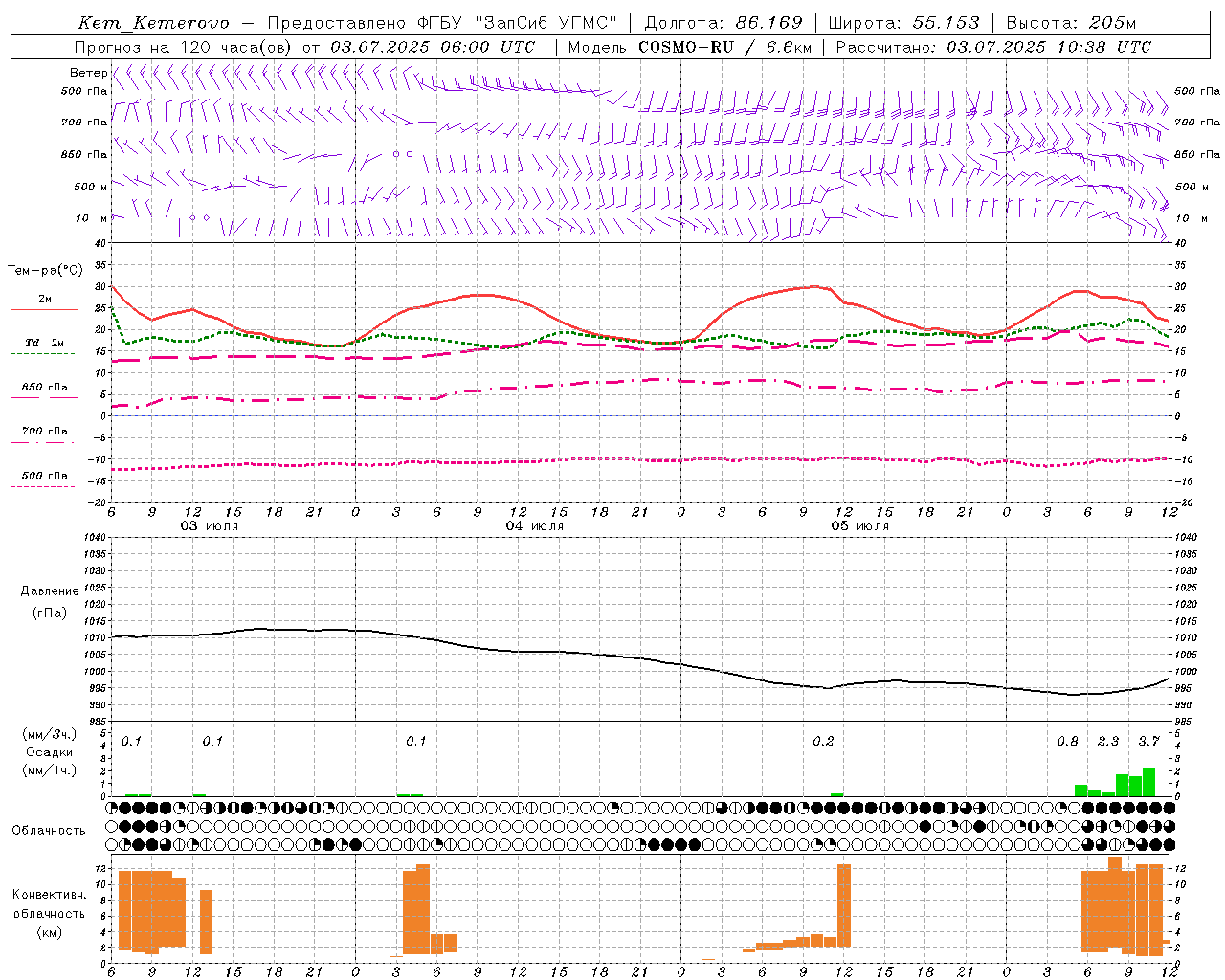Click the '03 июля' date label
This screenshot has height=980, width=1225.
tap(210, 526)
